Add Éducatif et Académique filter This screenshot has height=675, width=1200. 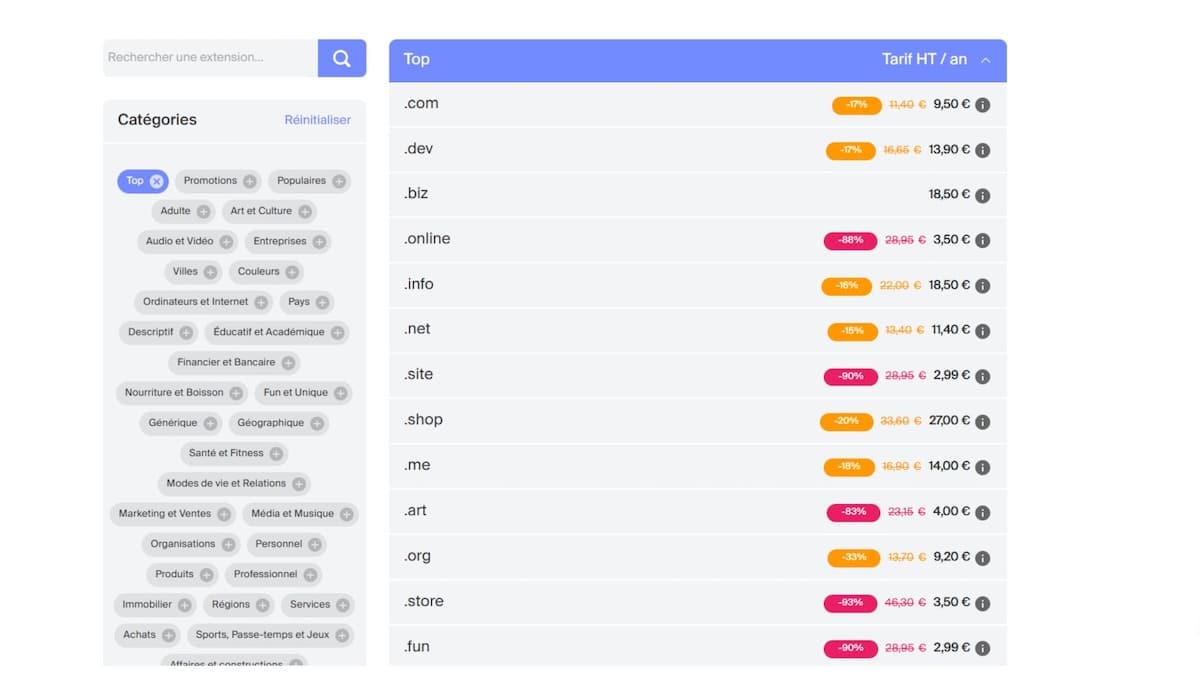point(277,332)
